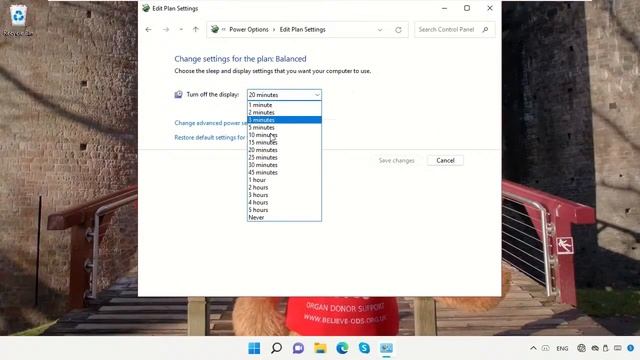Select 30 minutes option
The height and width of the screenshot is (360, 640).
coord(284,165)
